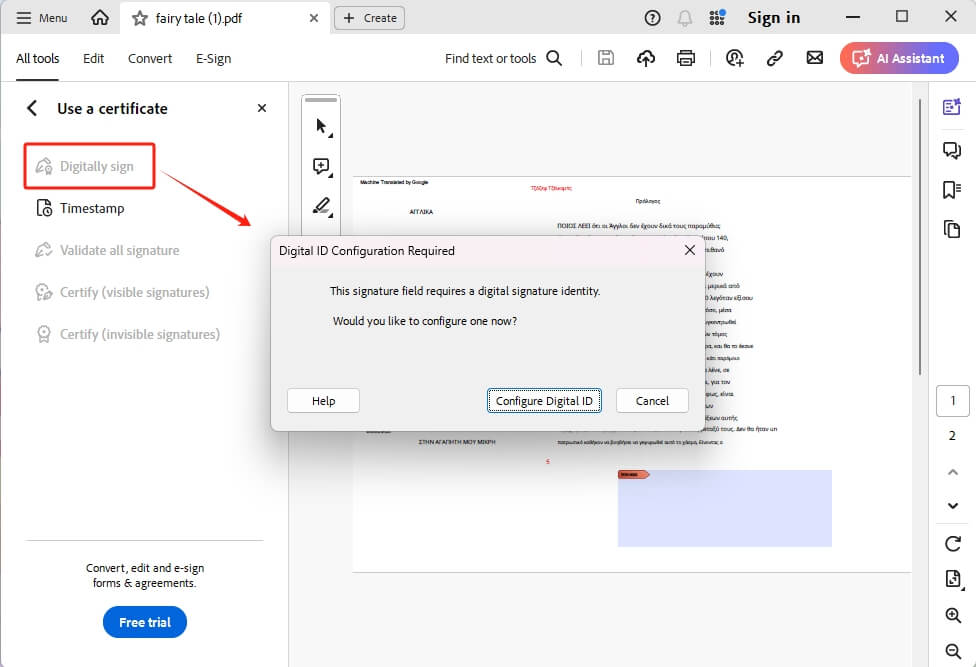
Task: Select the Timestamp option
Action: [x=80, y=208]
